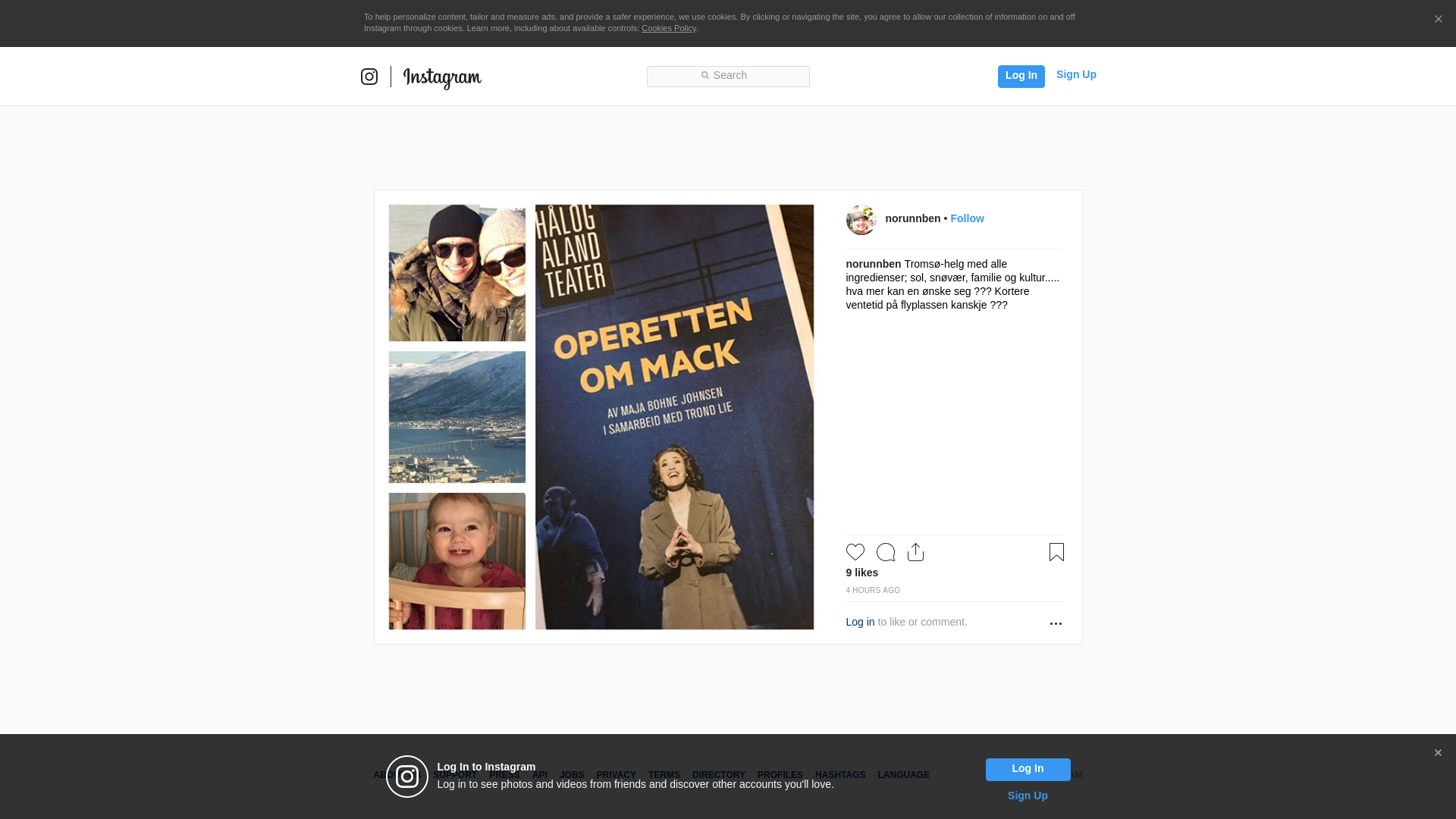Open PRIVACY footer link
This screenshot has height=819, width=1456.
616,775
